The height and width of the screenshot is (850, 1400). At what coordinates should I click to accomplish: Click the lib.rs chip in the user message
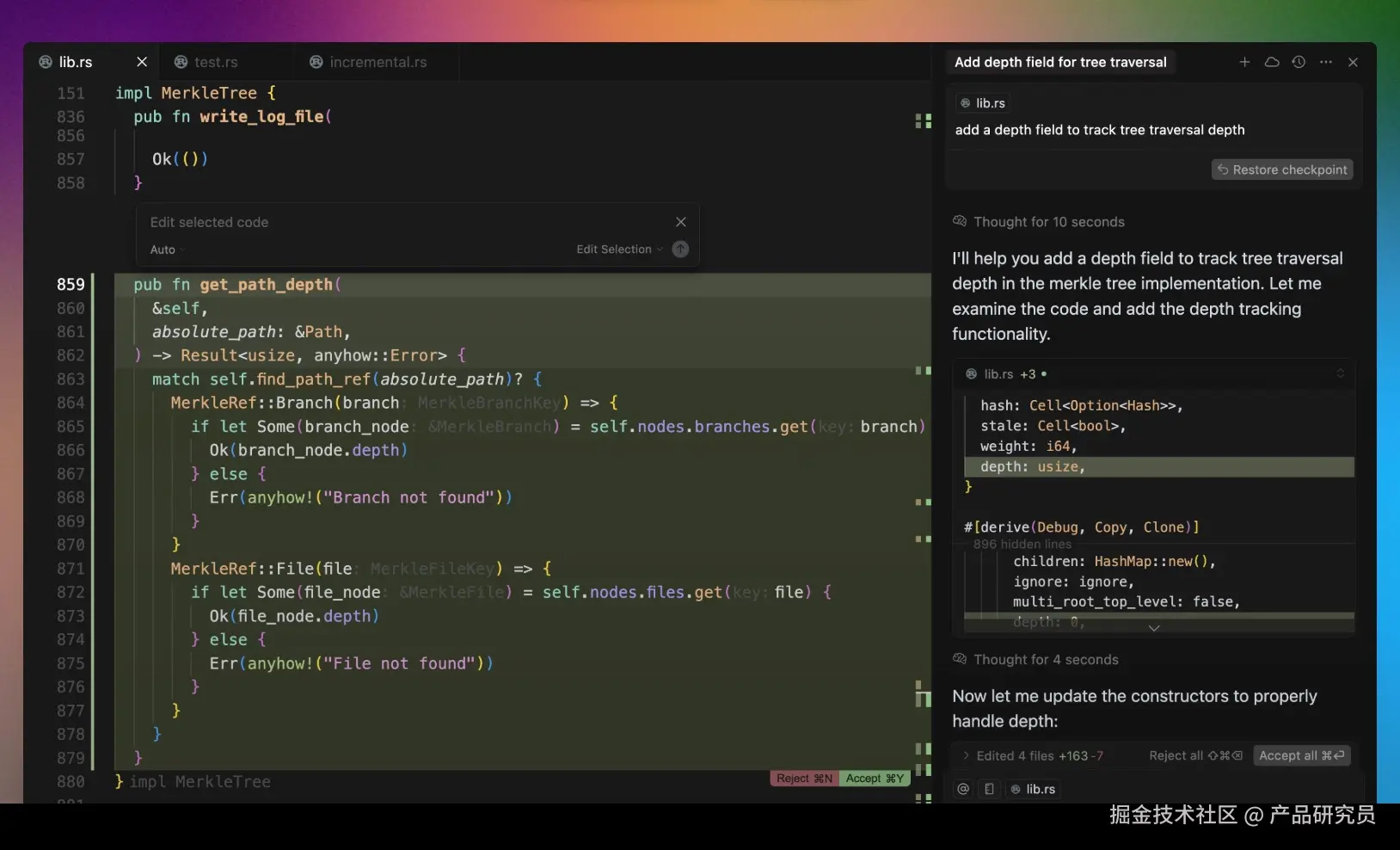click(982, 103)
